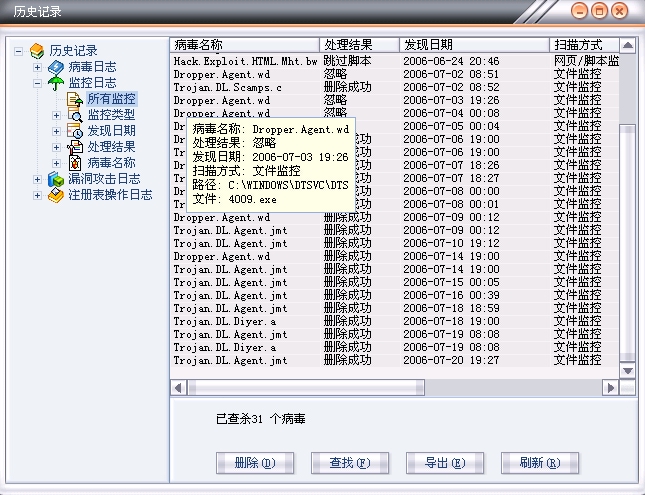645x495 pixels.
Task: Expand the 病毒日志 node
Action: pos(37,67)
